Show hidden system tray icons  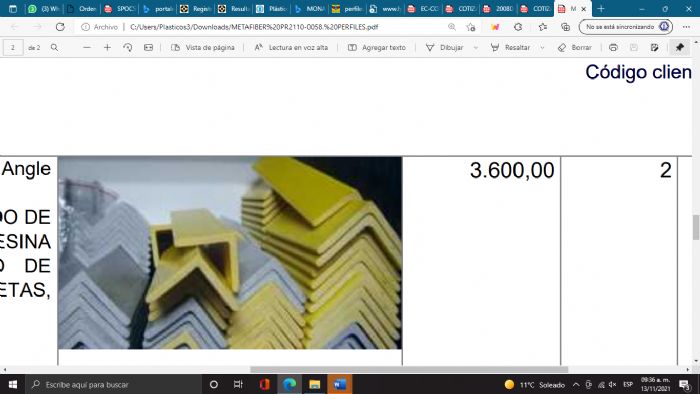tap(576, 384)
